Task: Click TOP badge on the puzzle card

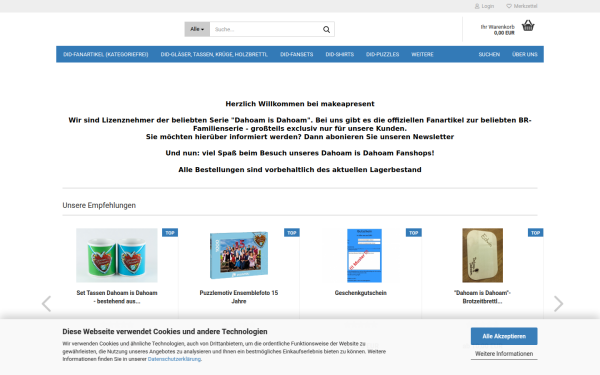Action: pos(292,233)
